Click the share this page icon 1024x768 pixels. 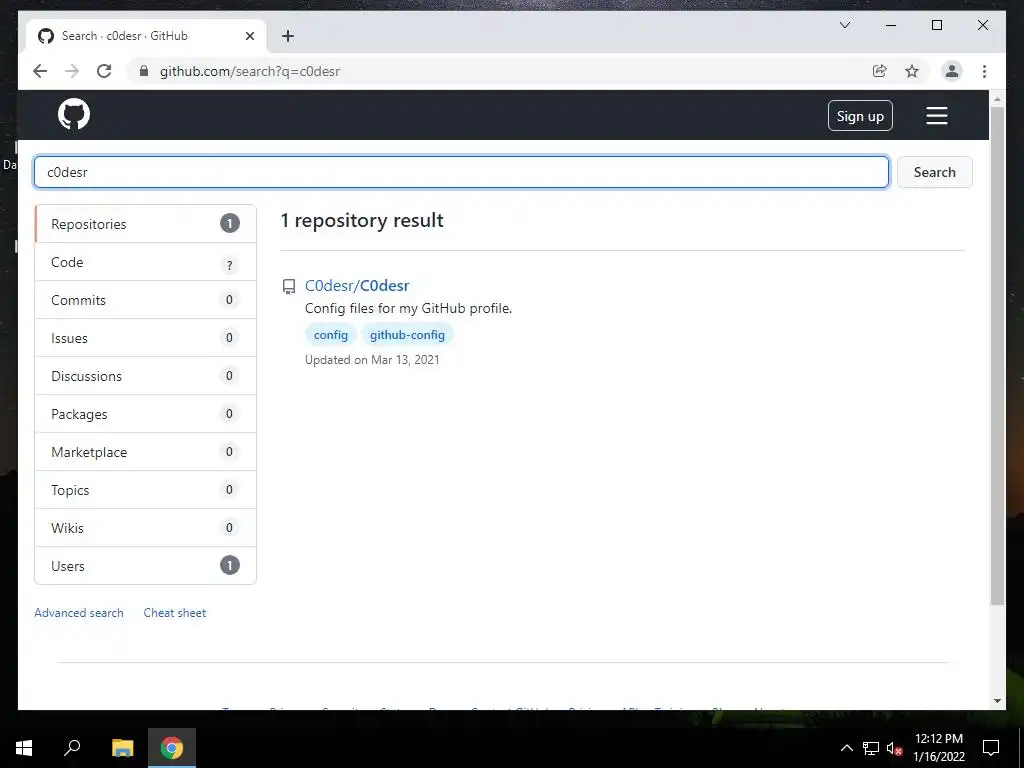880,71
